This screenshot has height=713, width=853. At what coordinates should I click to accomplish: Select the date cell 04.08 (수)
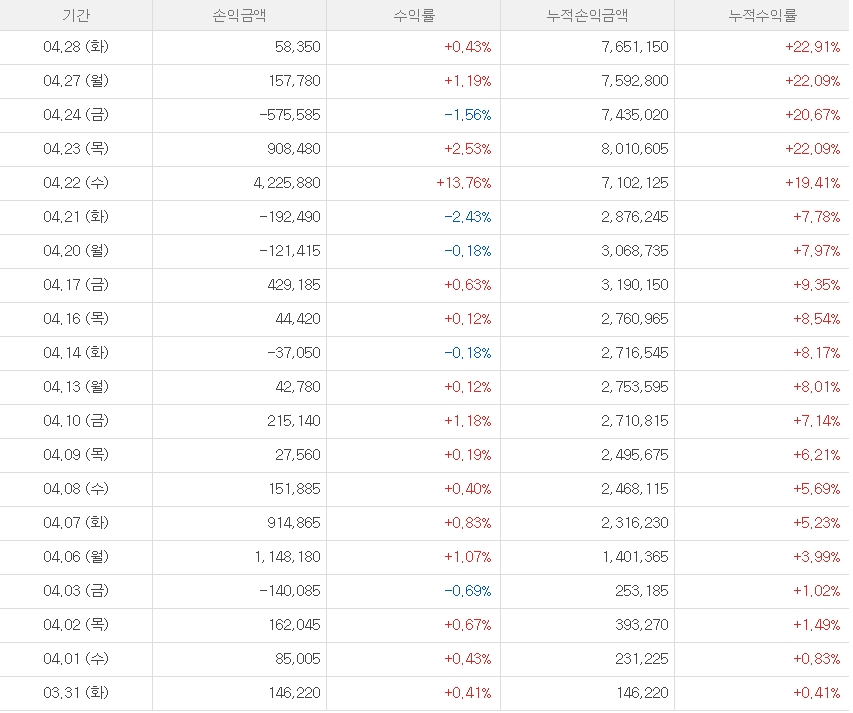click(76, 488)
